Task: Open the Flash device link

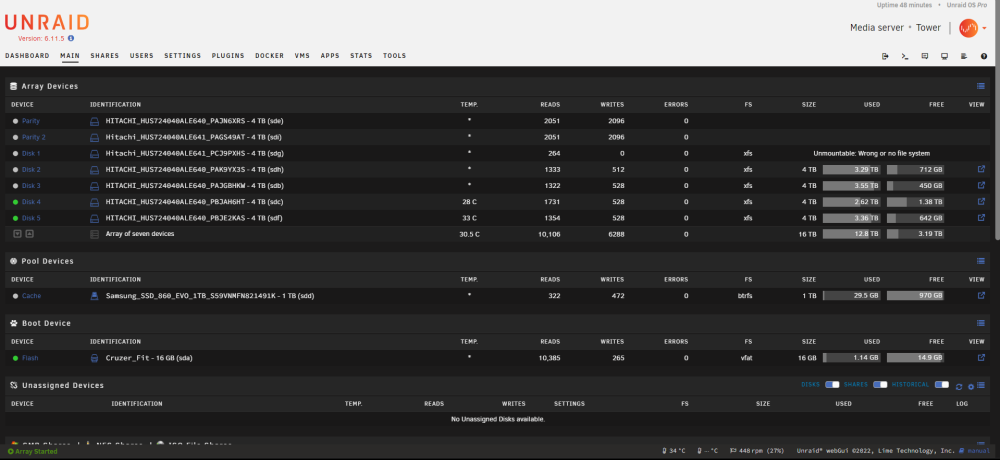Action: pos(30,358)
